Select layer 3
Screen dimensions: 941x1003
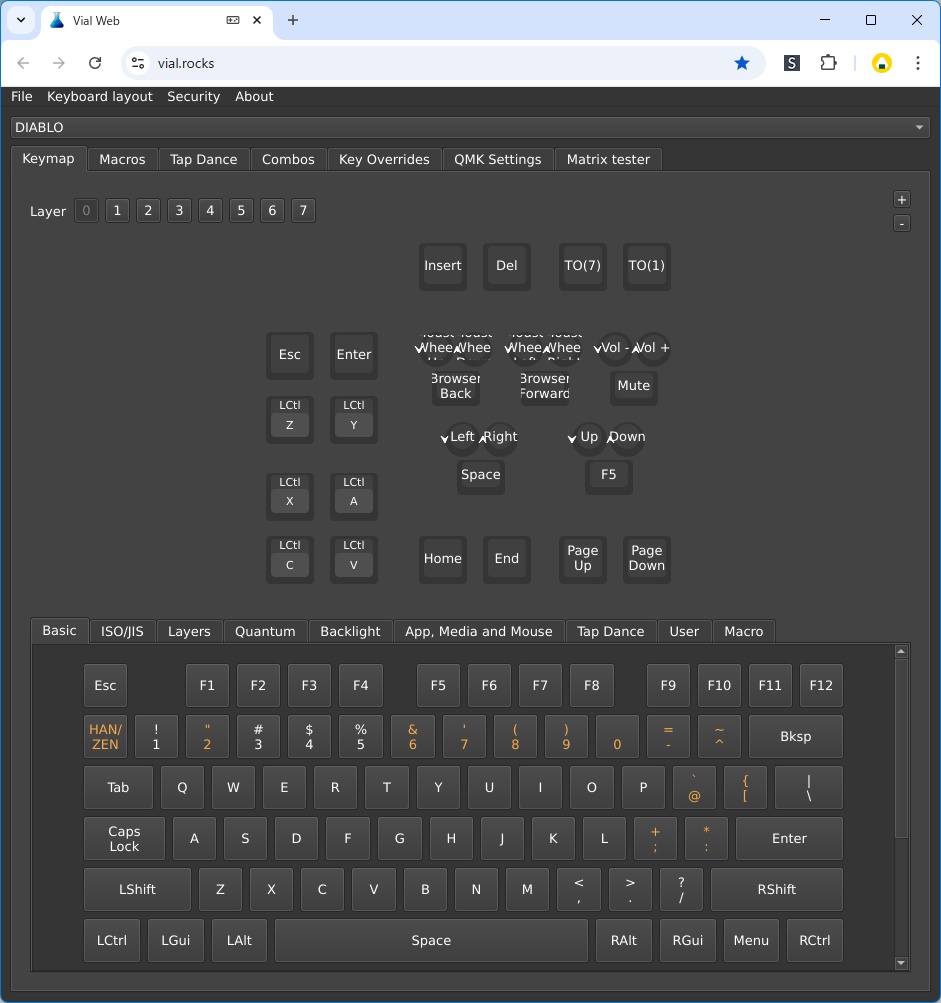point(179,210)
